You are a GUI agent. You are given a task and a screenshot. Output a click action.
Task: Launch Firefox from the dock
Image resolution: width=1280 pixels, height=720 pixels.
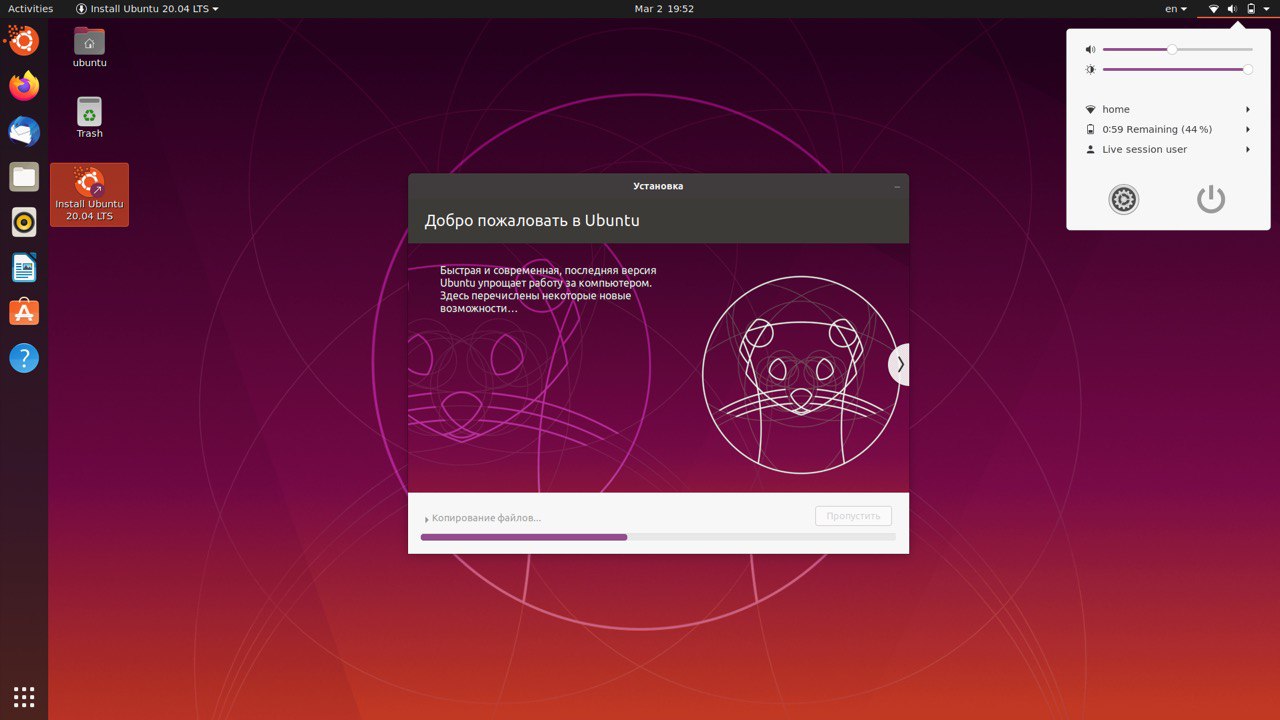tap(24, 86)
